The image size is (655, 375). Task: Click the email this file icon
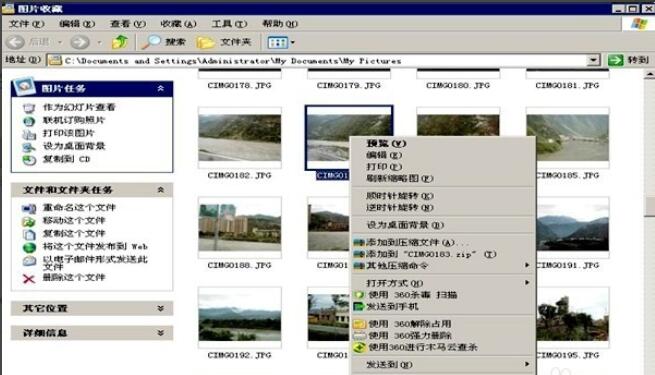[x=29, y=261]
